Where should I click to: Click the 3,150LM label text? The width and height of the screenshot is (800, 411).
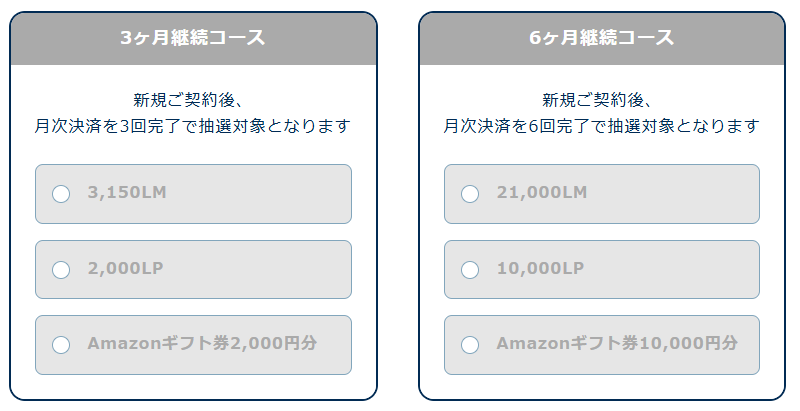point(125,193)
